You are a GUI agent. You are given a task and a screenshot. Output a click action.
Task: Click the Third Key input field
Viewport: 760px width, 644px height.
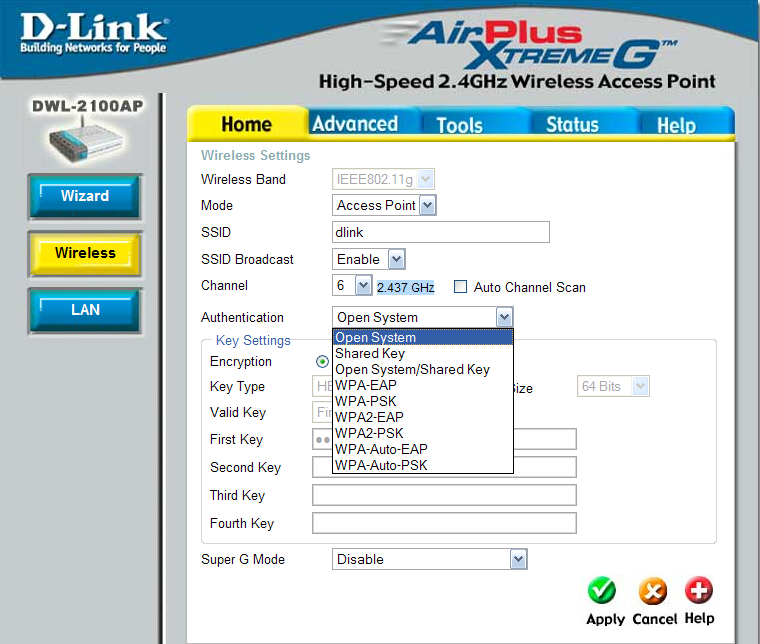pyautogui.click(x=444, y=495)
